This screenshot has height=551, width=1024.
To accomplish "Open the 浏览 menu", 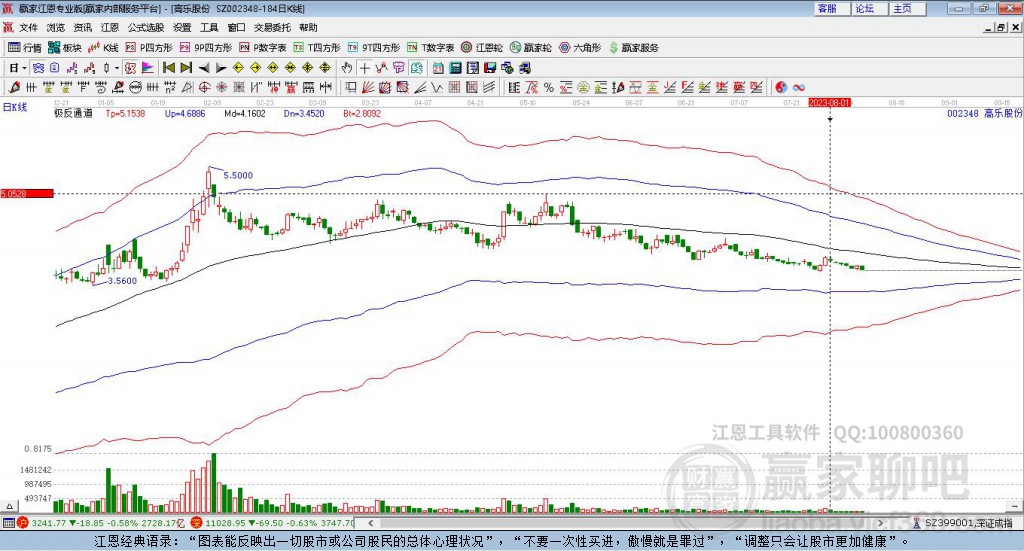I will [x=56, y=27].
